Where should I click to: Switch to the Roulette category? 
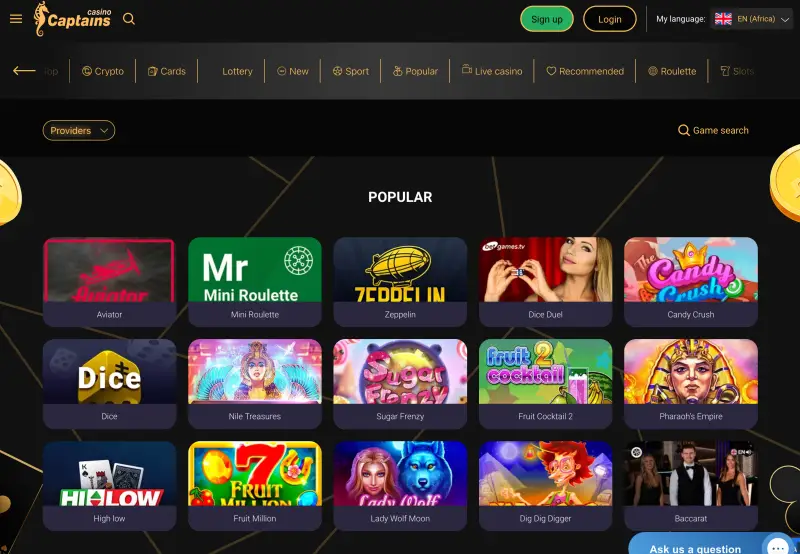pyautogui.click(x=672, y=71)
